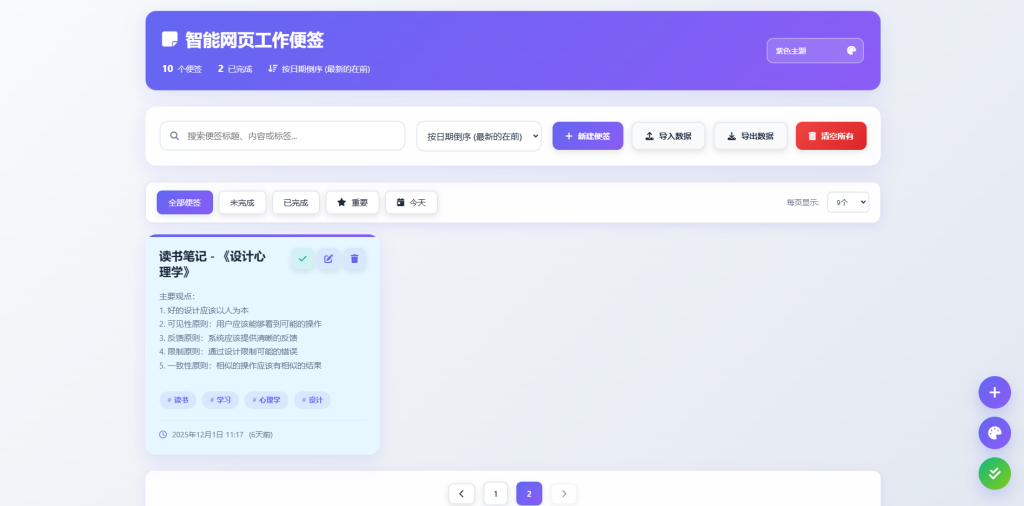Image resolution: width=1024 pixels, height=506 pixels.
Task: Click the 按日期倒序 header status text
Action: (326, 69)
